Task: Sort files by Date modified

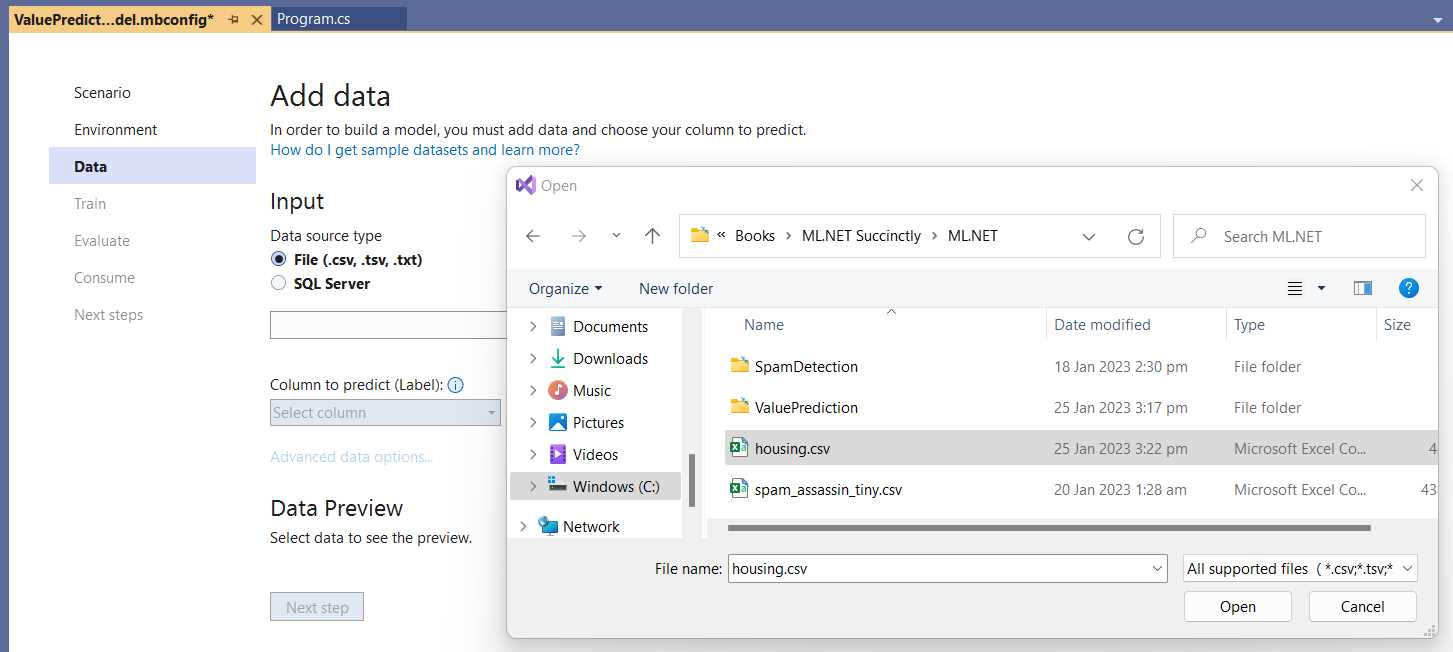Action: [1102, 325]
